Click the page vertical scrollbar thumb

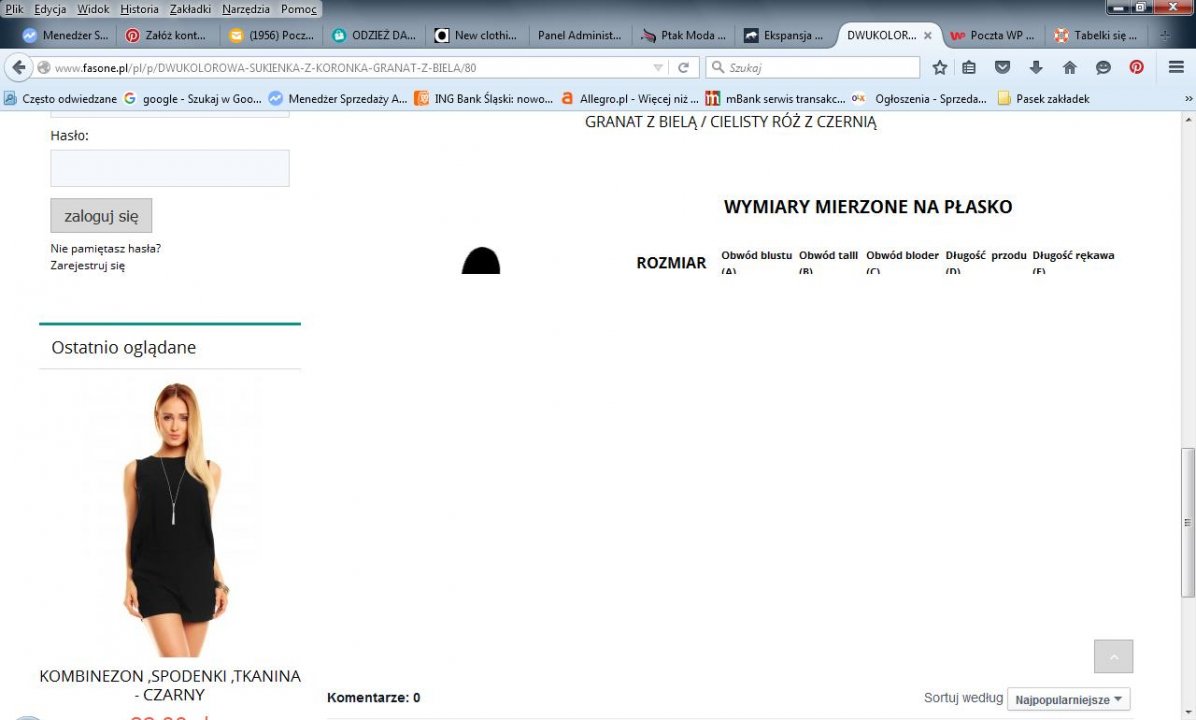point(1187,523)
